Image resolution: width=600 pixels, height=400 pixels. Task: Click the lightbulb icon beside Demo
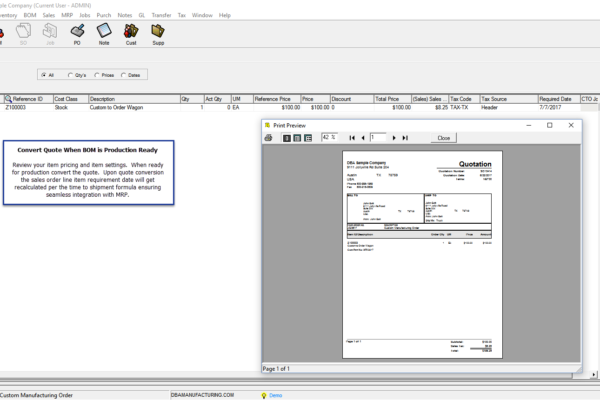click(x=264, y=395)
